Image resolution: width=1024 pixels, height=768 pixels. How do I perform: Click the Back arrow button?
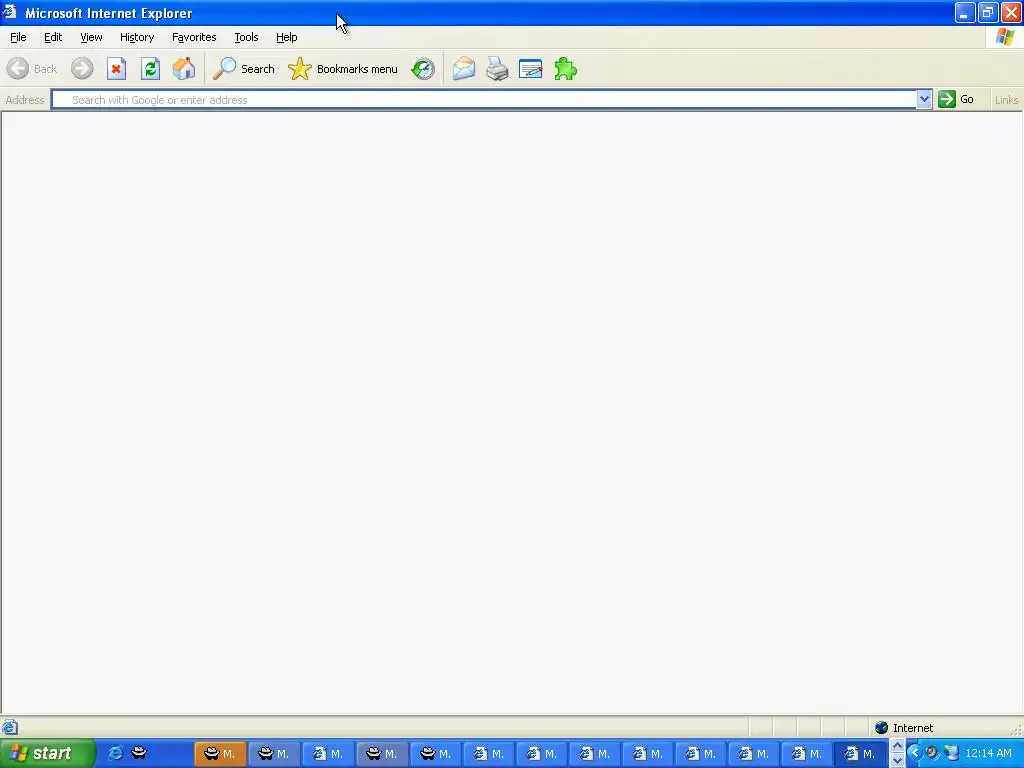[32, 69]
